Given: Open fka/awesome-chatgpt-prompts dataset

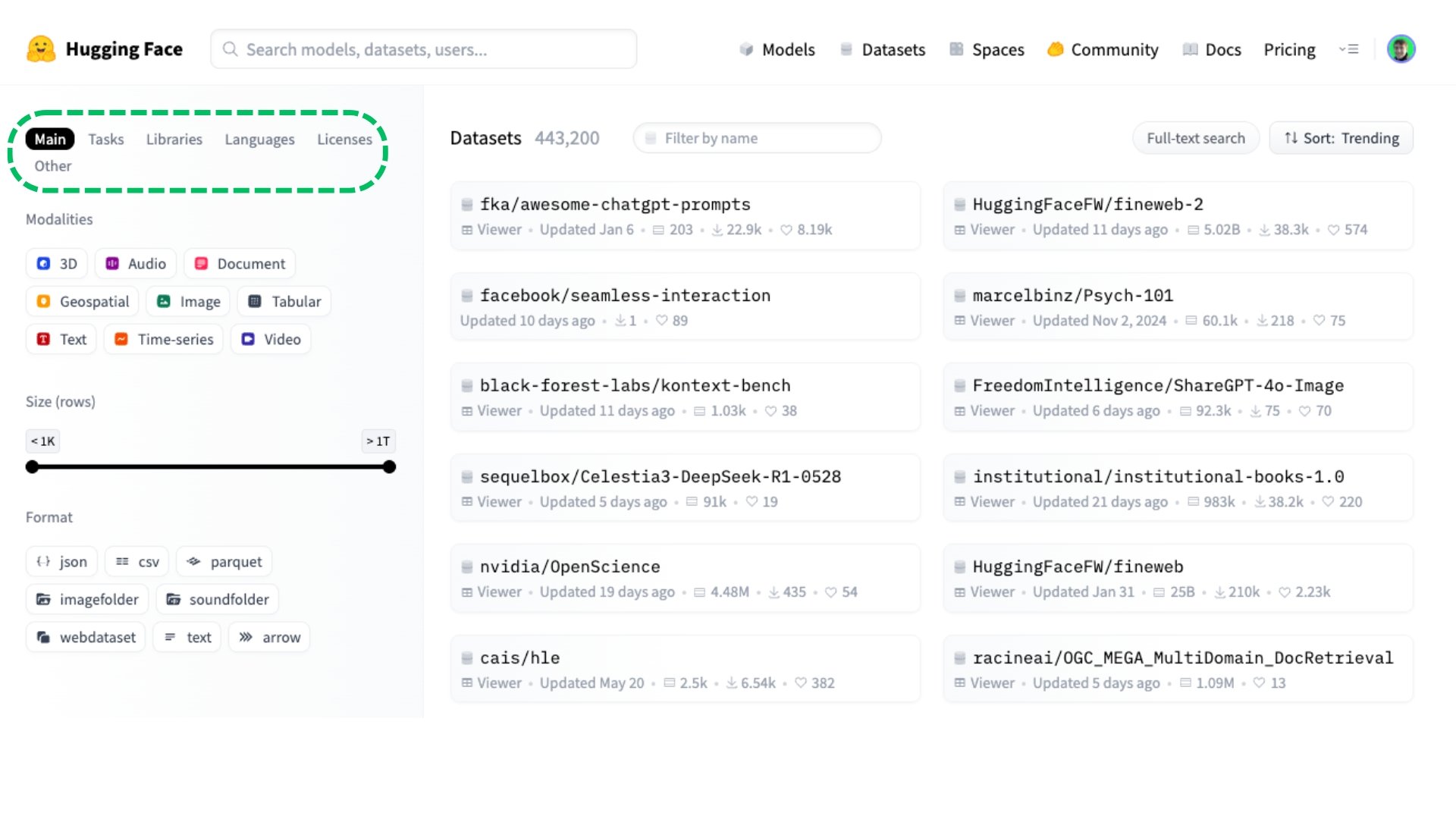Looking at the screenshot, I should [x=686, y=216].
